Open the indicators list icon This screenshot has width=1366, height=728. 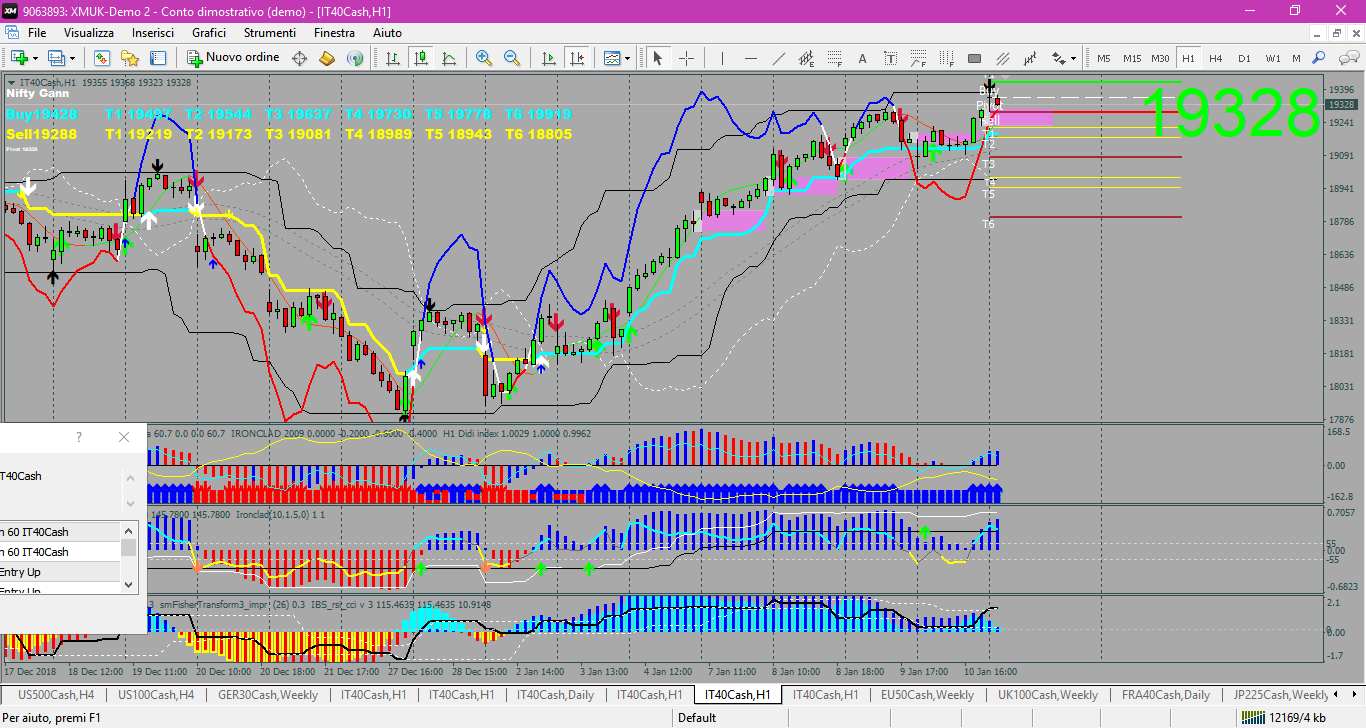[612, 58]
